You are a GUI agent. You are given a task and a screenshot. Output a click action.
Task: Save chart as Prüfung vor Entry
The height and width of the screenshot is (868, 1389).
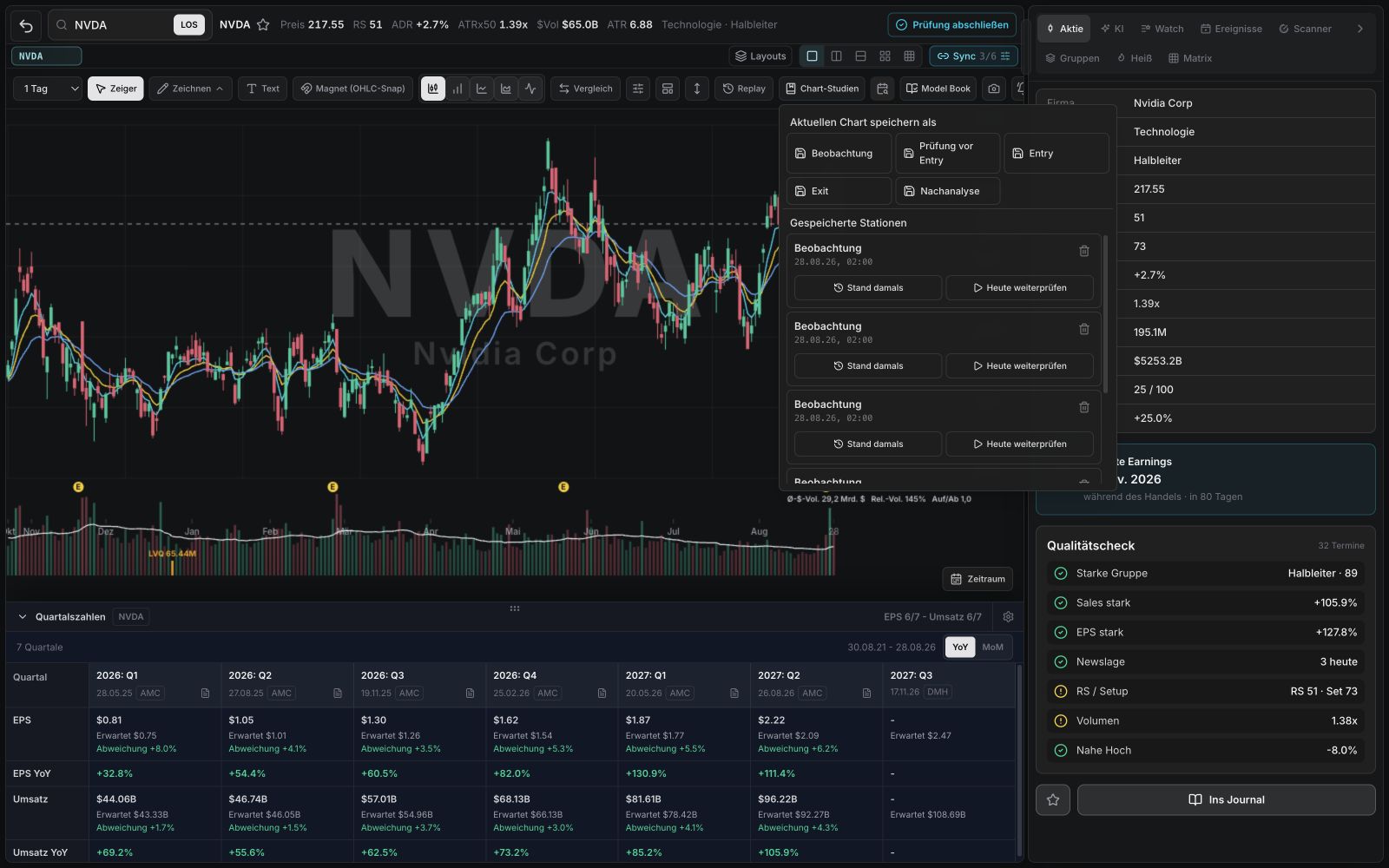click(948, 154)
